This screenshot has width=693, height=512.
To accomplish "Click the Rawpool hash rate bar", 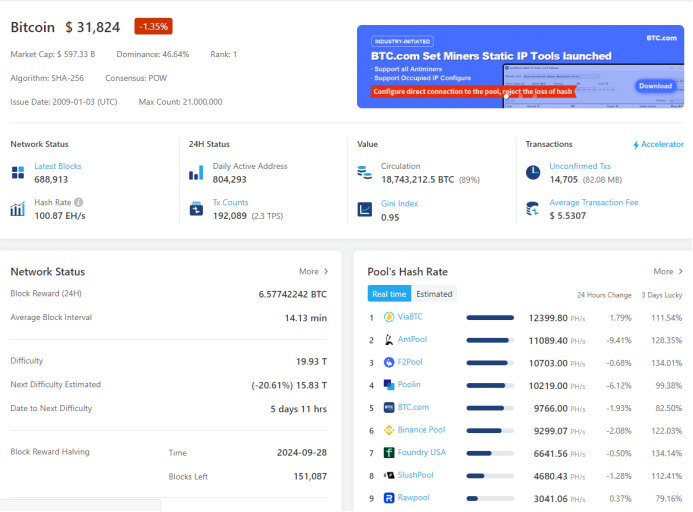I will 490,498.
